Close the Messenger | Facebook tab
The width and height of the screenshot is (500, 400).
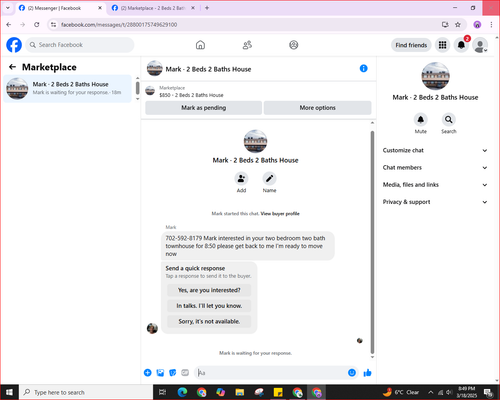(x=100, y=8)
